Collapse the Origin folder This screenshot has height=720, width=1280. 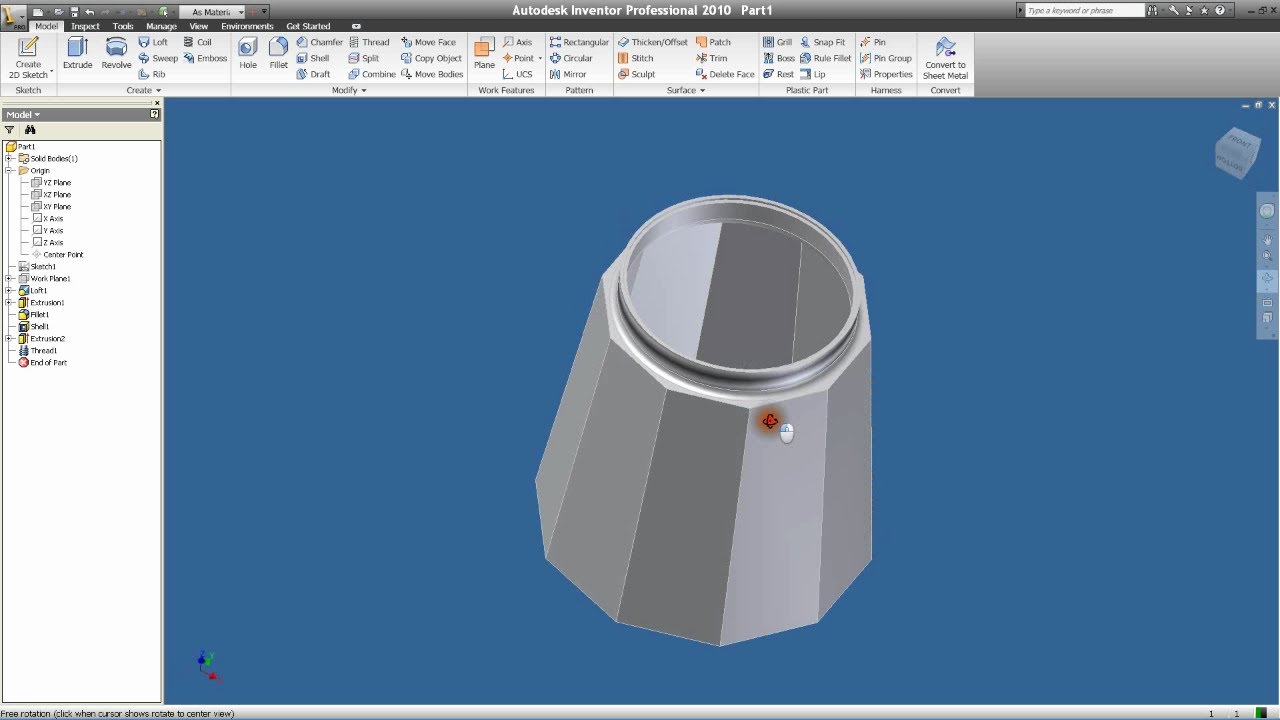point(9,171)
